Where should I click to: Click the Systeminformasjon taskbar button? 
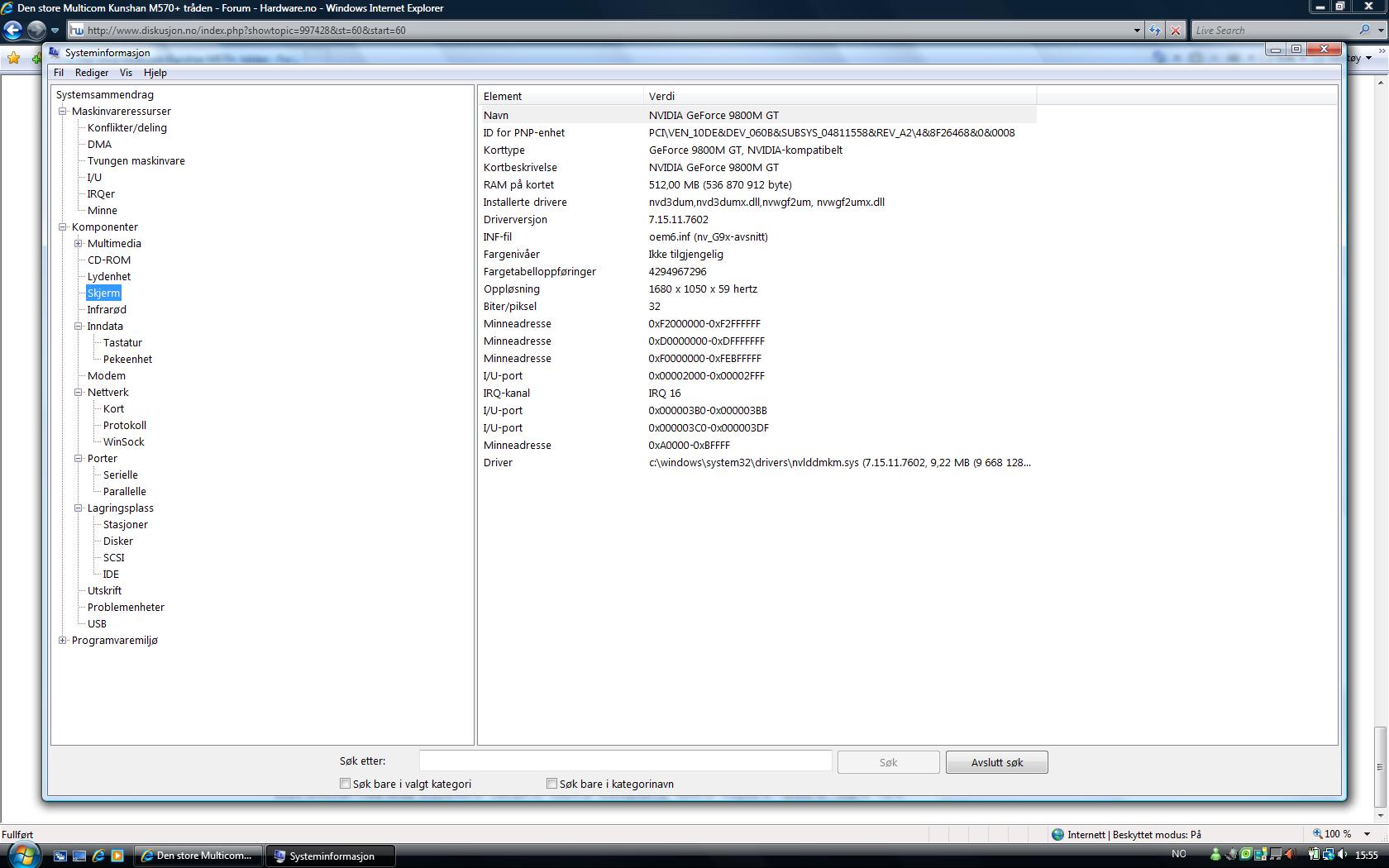pyautogui.click(x=331, y=856)
